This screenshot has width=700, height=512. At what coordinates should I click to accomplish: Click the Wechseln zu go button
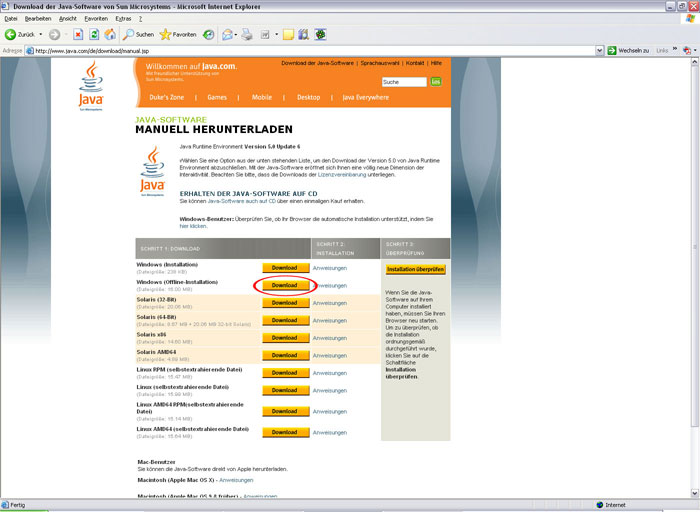point(629,51)
